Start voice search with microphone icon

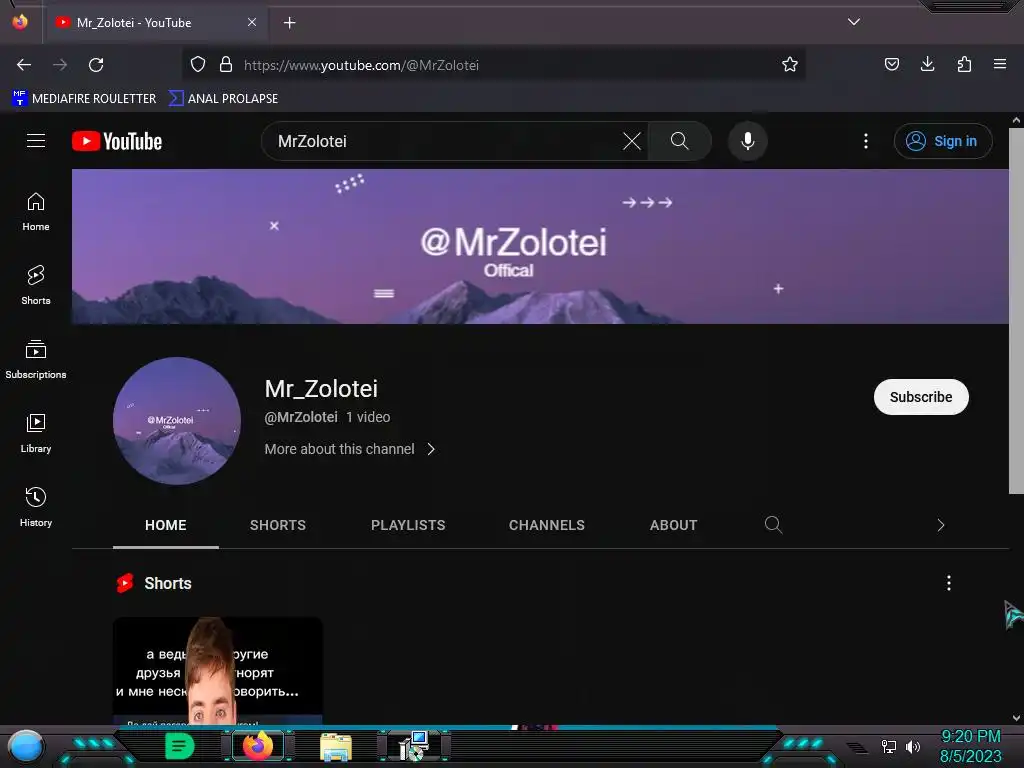[748, 141]
